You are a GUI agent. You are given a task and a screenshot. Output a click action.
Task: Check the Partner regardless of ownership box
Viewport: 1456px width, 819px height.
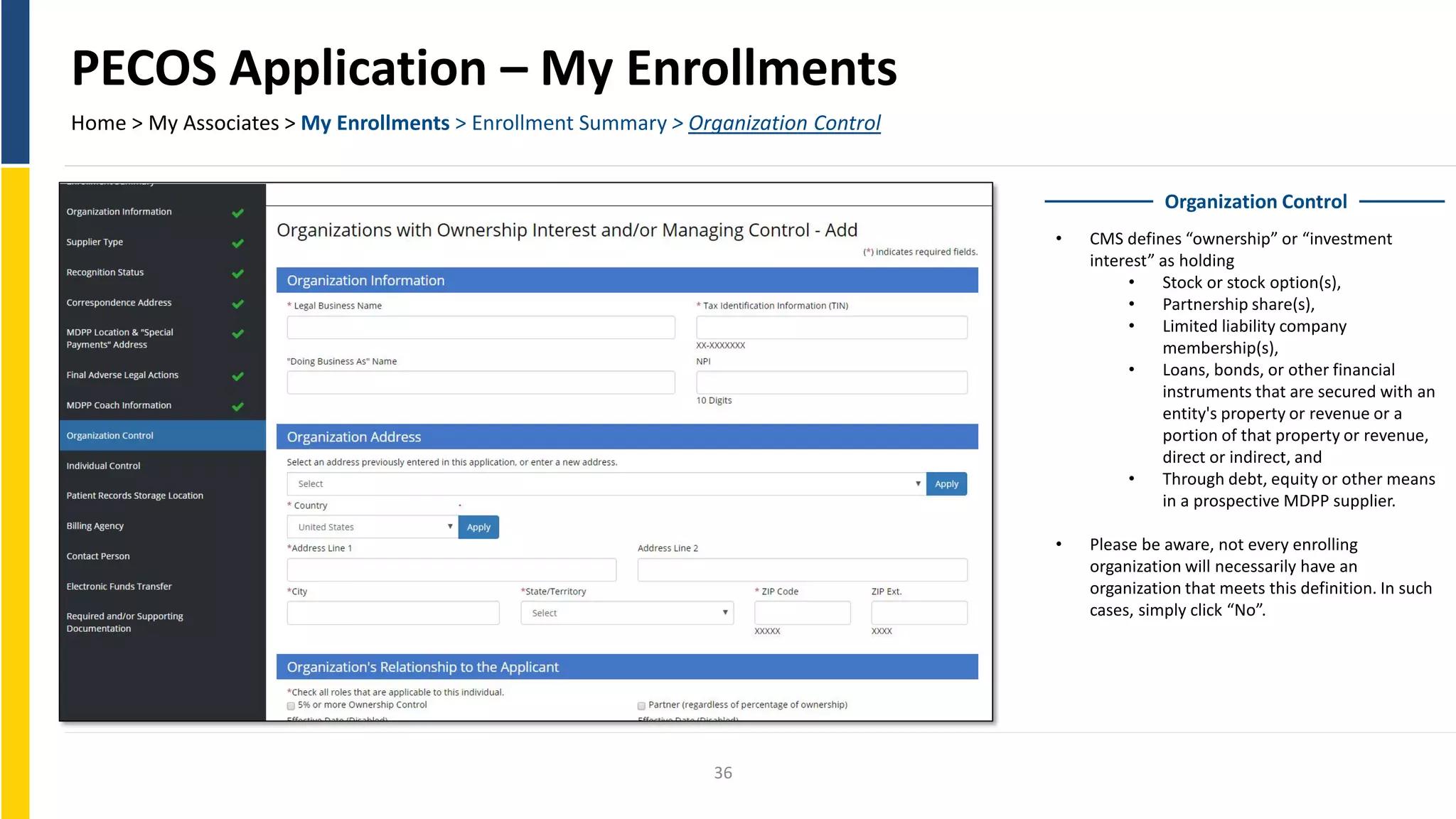coord(641,706)
